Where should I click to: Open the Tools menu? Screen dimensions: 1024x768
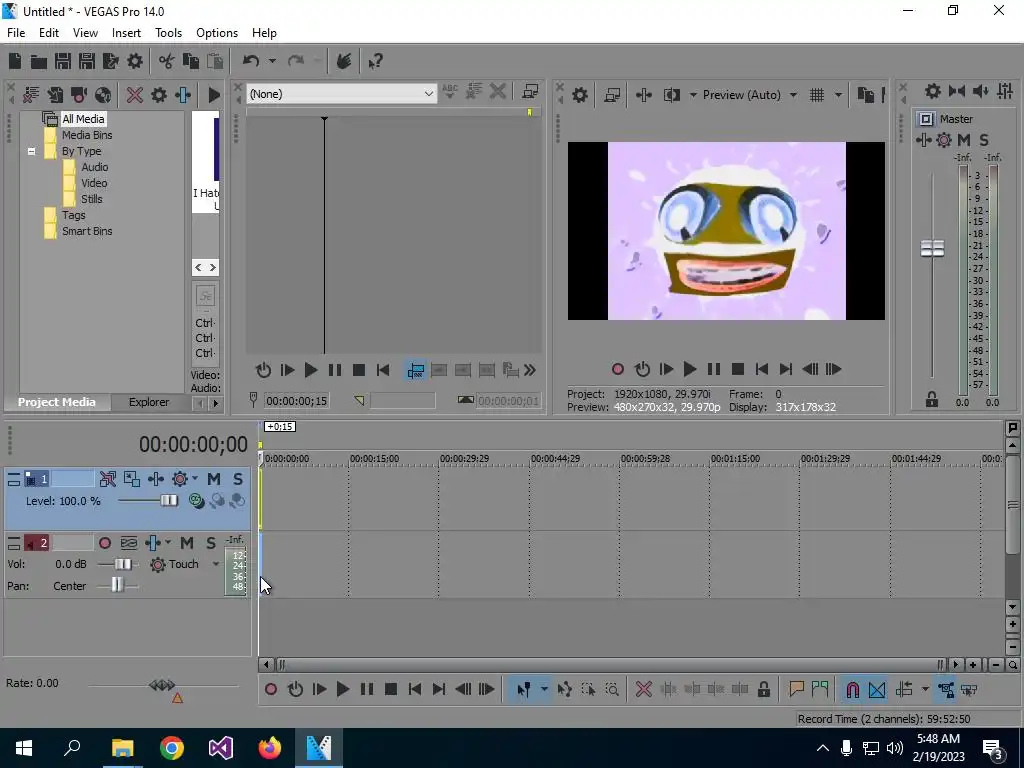168,33
